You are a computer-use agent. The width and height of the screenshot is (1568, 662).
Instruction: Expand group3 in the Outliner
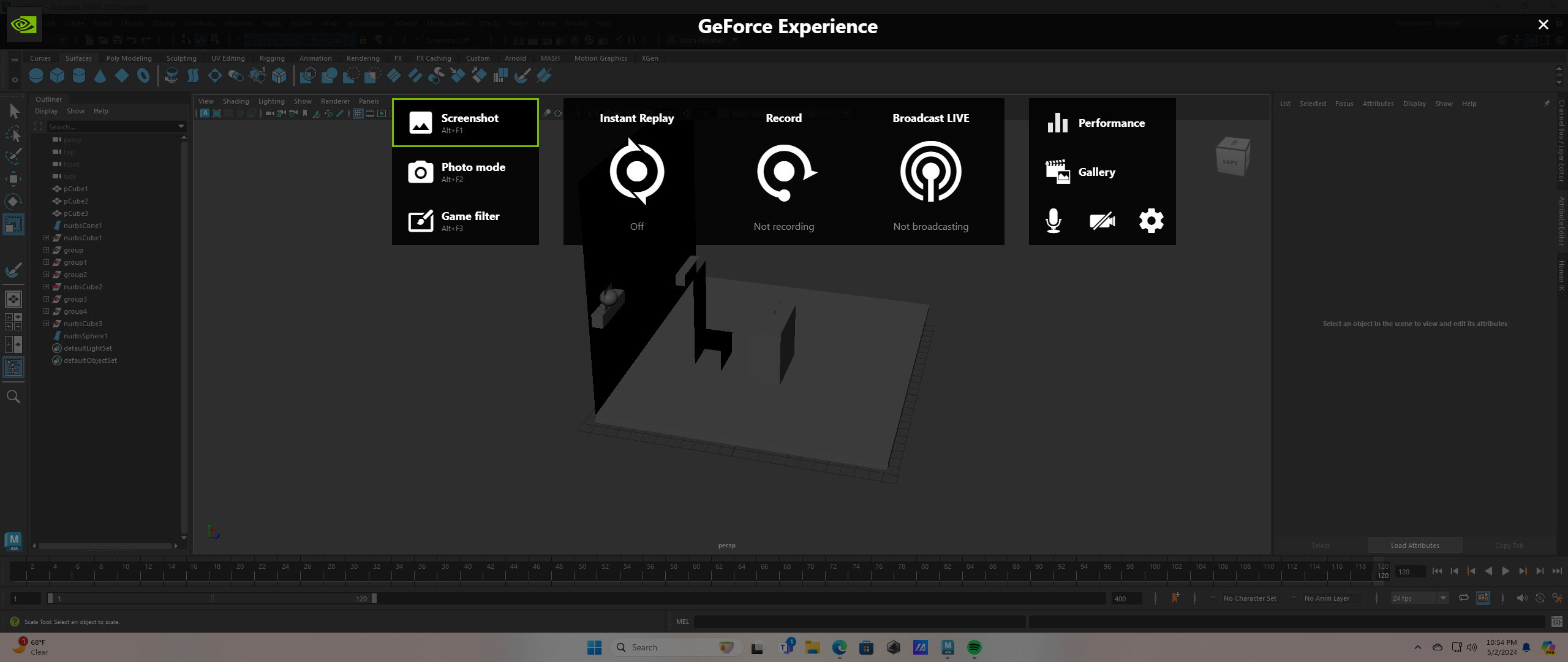(x=46, y=299)
